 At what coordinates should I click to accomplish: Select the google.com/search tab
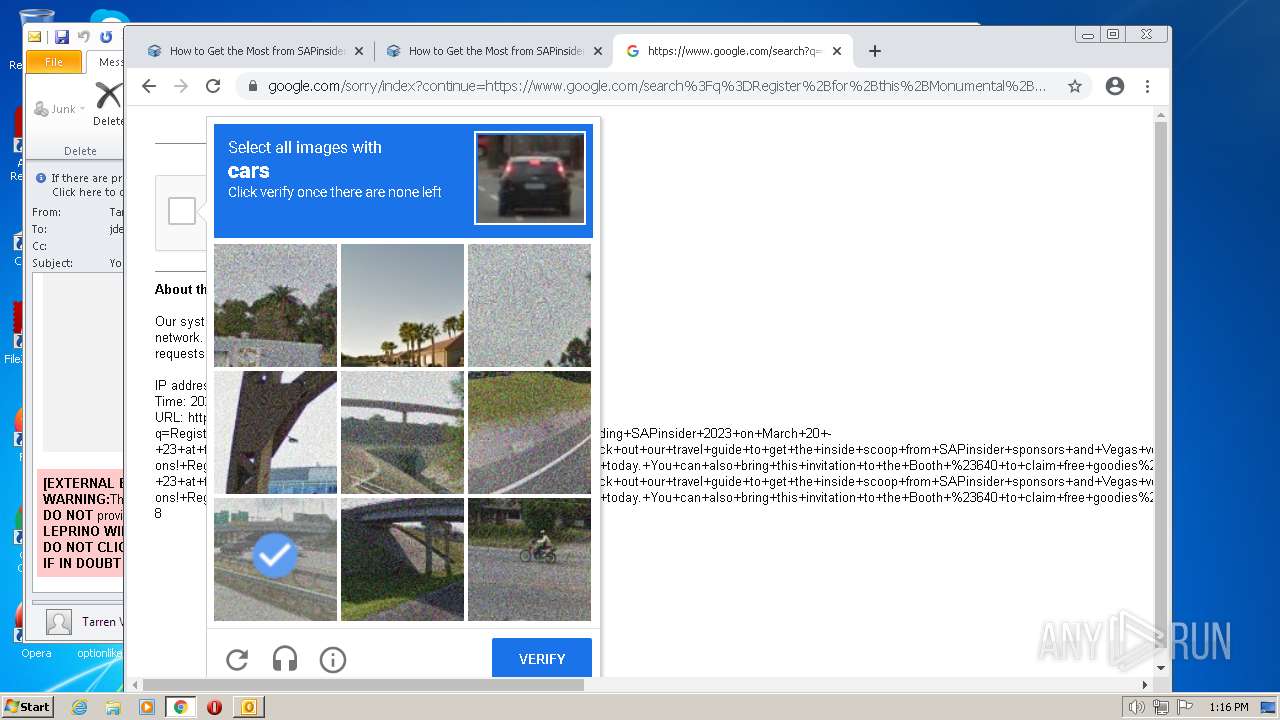click(x=733, y=51)
